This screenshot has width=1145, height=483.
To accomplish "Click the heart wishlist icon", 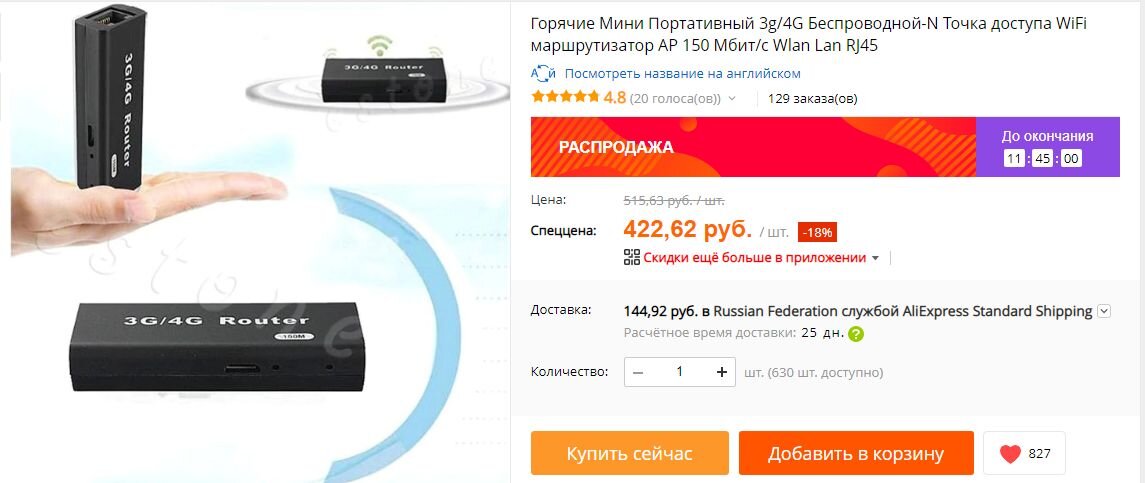I will tap(1010, 454).
